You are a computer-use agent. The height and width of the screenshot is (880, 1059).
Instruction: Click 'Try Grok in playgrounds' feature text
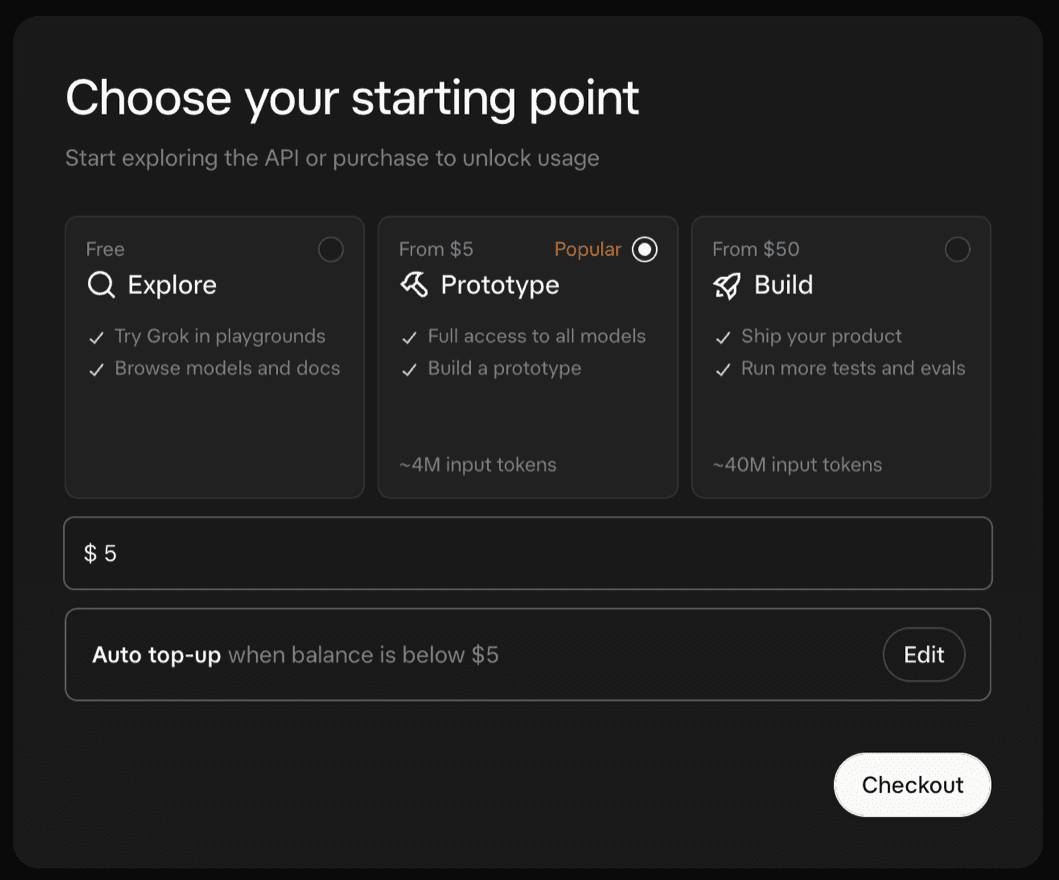219,336
